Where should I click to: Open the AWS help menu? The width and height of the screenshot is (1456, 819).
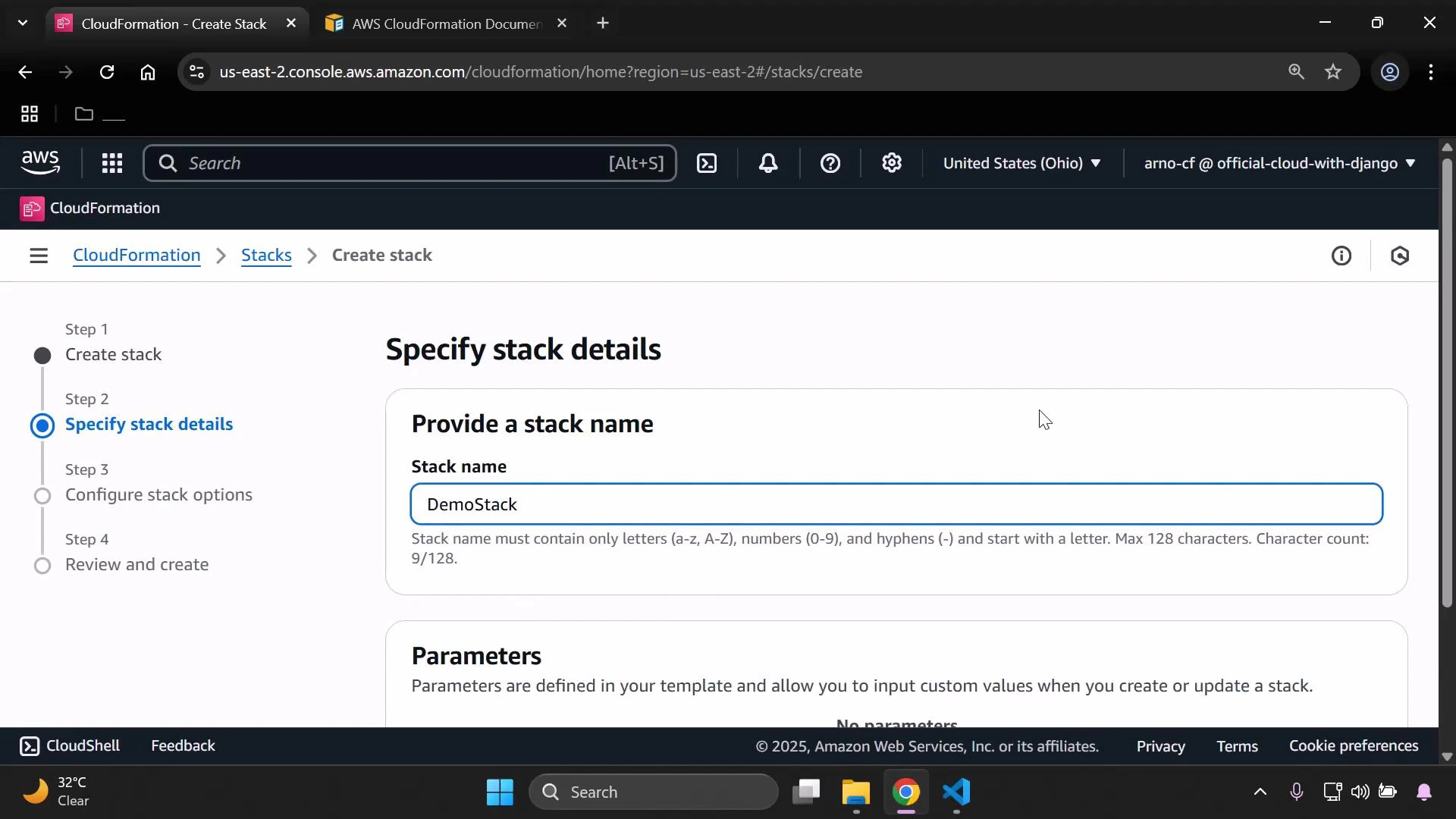click(830, 163)
